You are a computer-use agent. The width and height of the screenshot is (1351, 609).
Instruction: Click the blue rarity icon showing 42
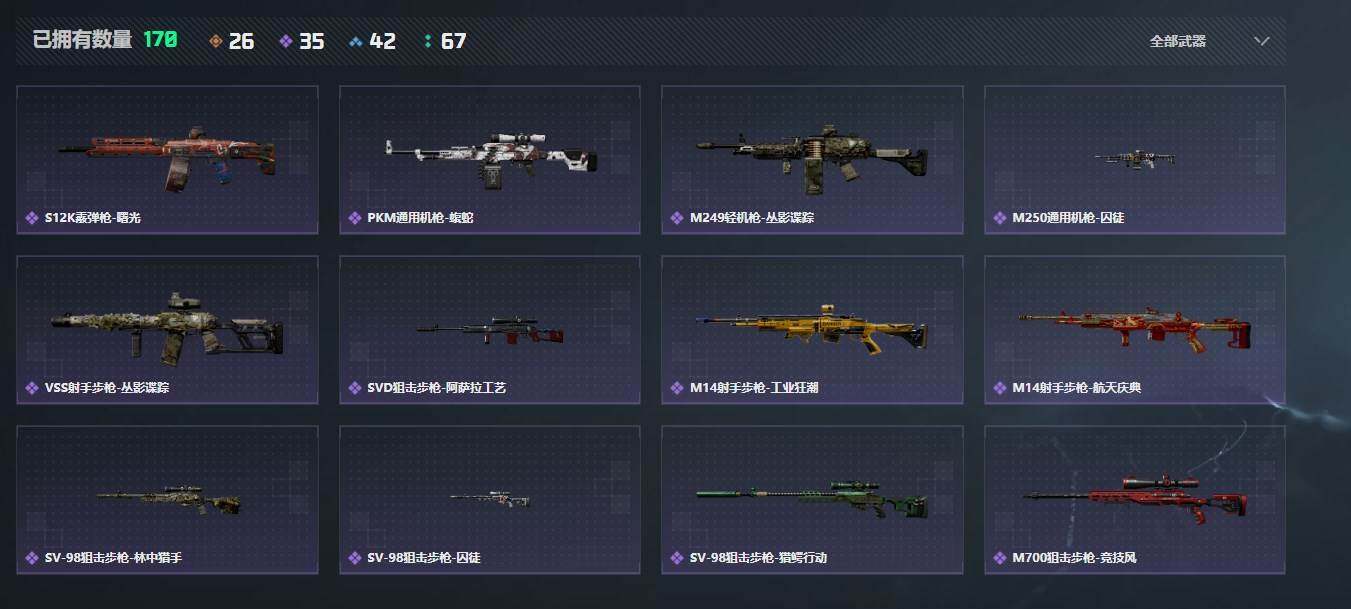click(356, 41)
